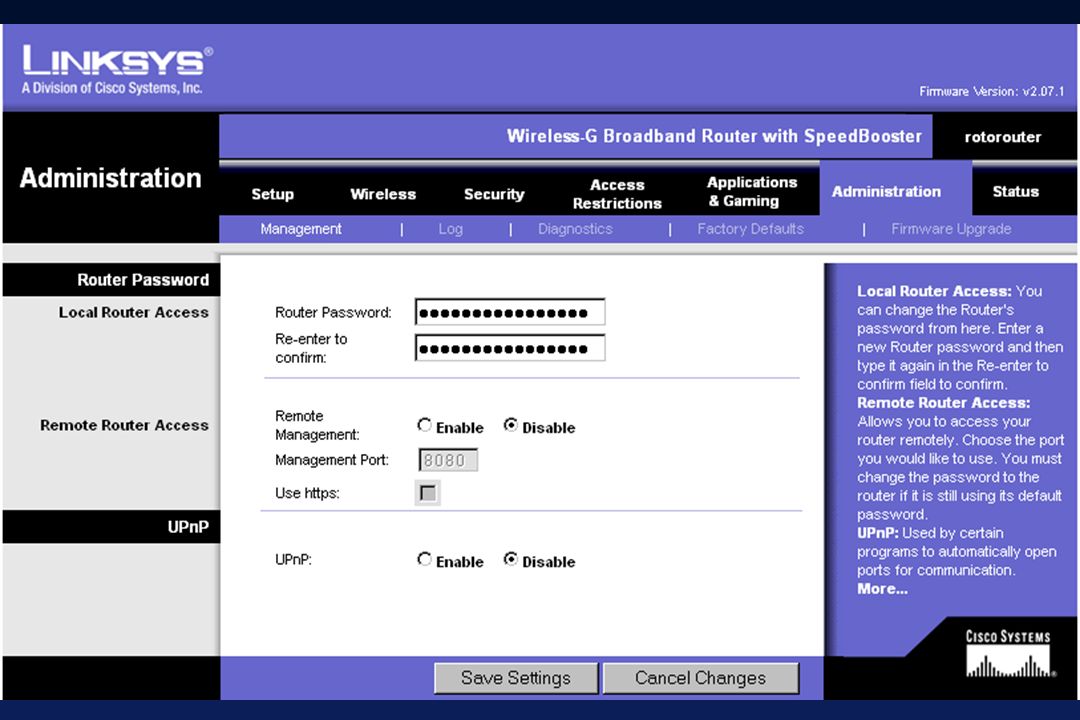Open the More... help link
Image resolution: width=1080 pixels, height=720 pixels.
[882, 589]
